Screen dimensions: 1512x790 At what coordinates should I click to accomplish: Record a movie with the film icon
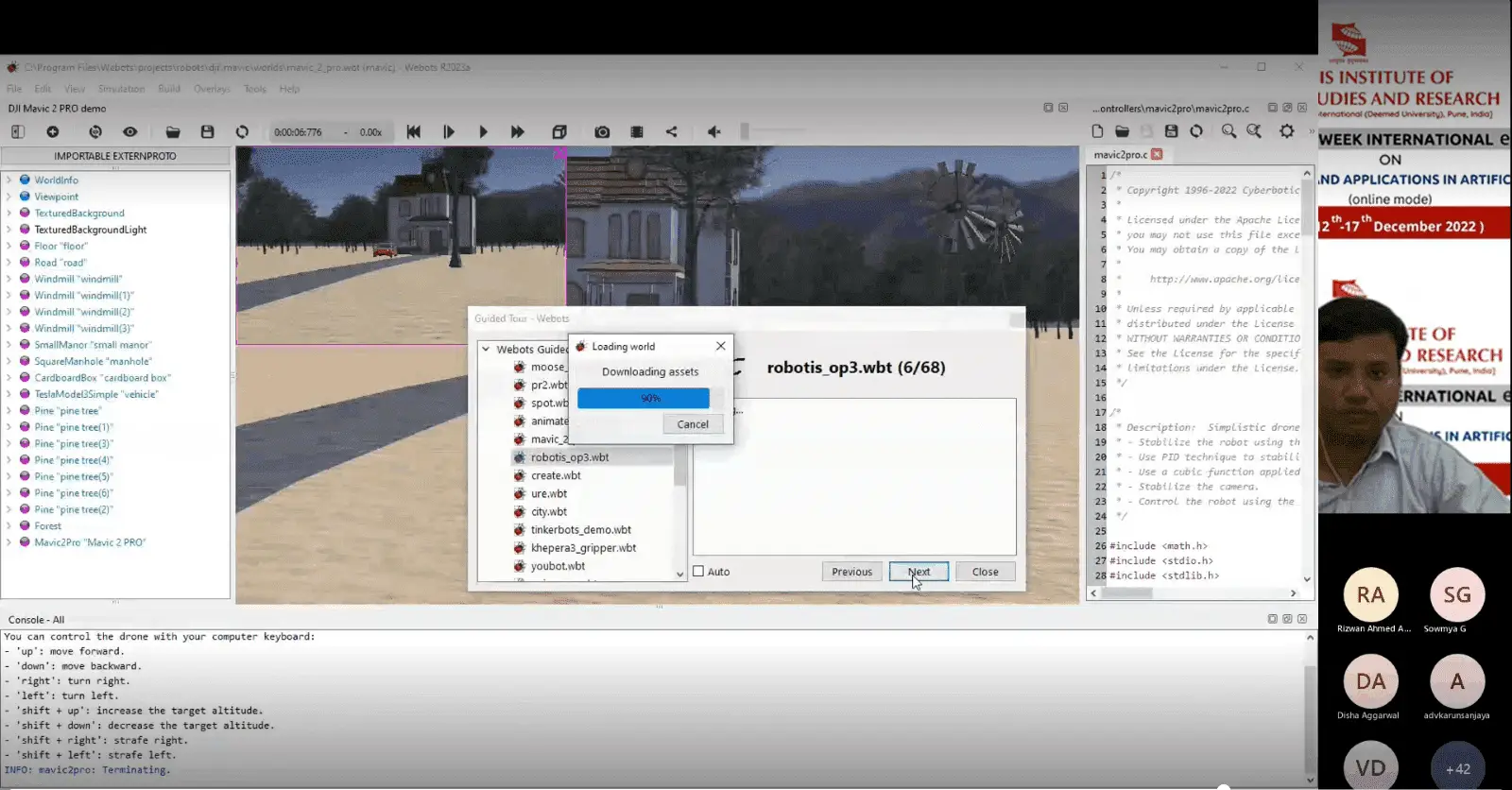(637, 132)
